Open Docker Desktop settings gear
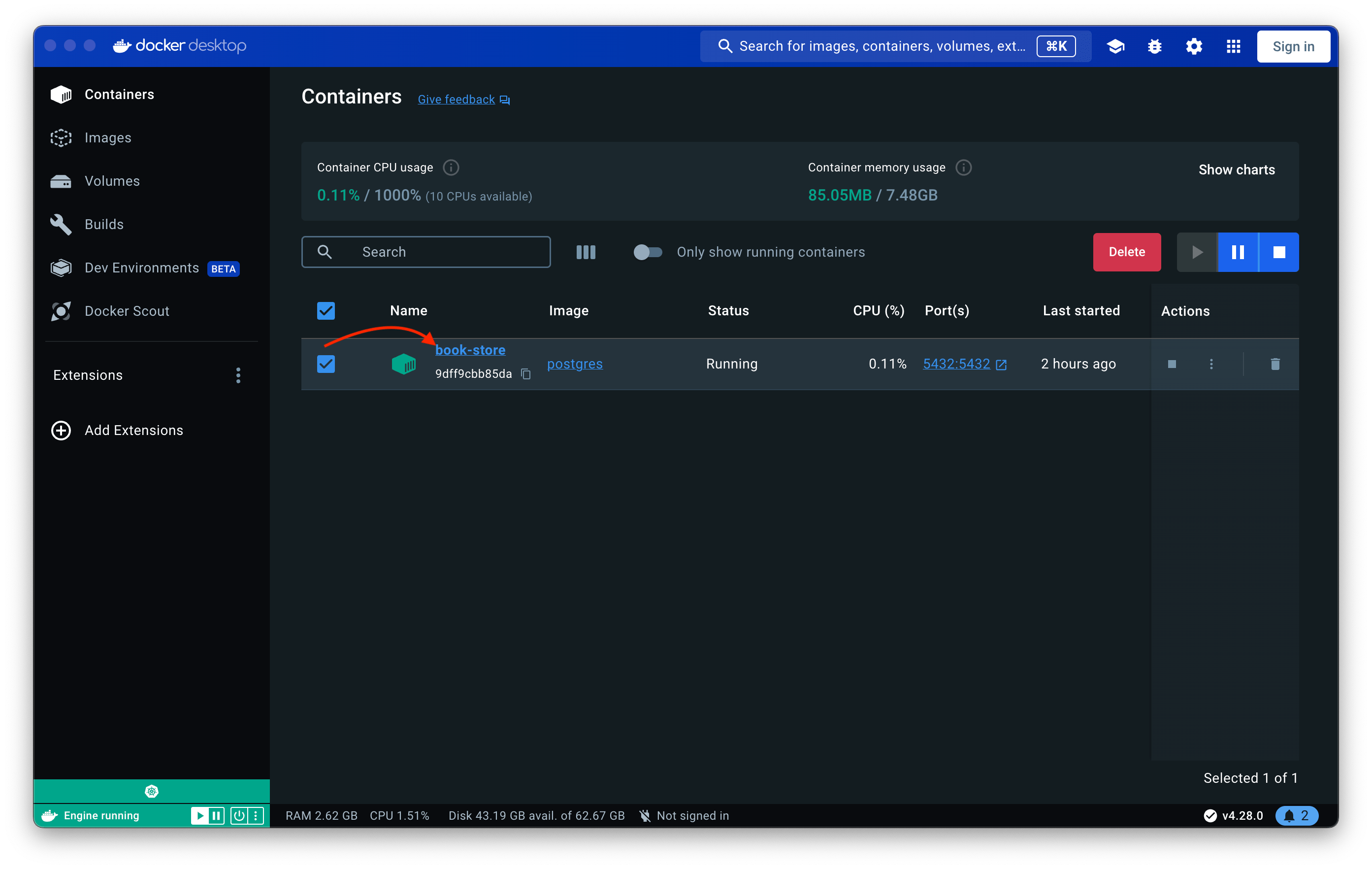This screenshot has height=869, width=1372. (1193, 46)
